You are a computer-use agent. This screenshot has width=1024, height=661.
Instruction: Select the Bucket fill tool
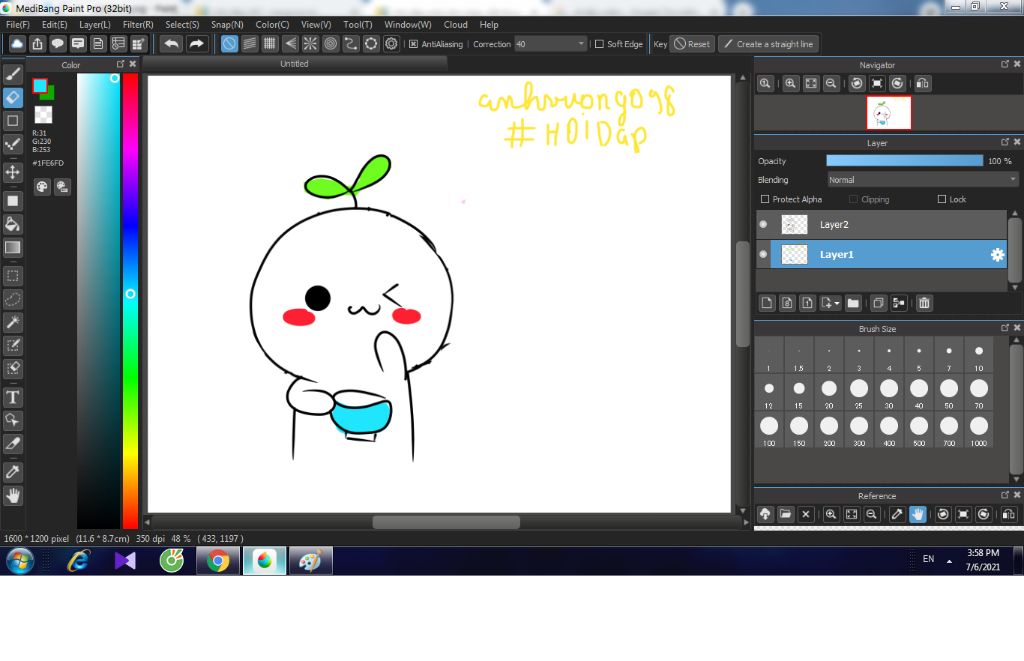12,224
